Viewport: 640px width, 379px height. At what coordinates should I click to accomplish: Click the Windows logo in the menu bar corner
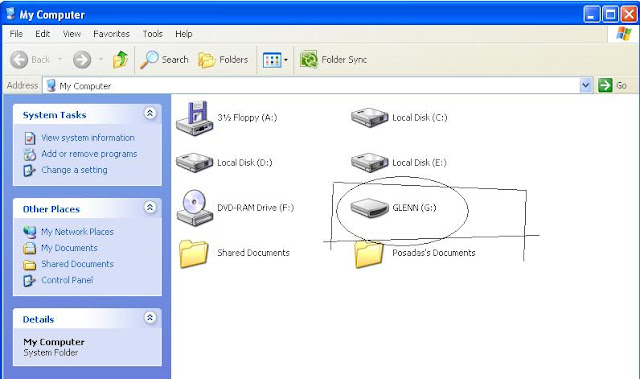click(624, 33)
